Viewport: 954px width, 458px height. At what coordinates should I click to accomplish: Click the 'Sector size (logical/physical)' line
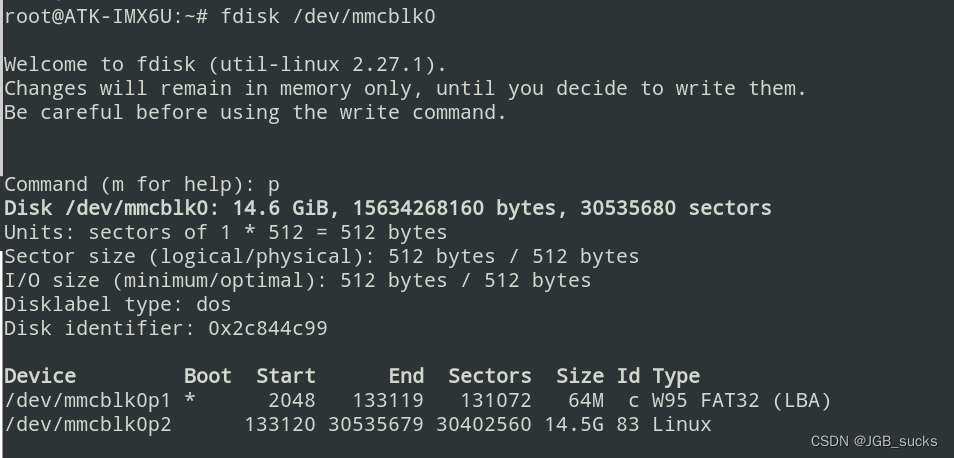click(322, 257)
